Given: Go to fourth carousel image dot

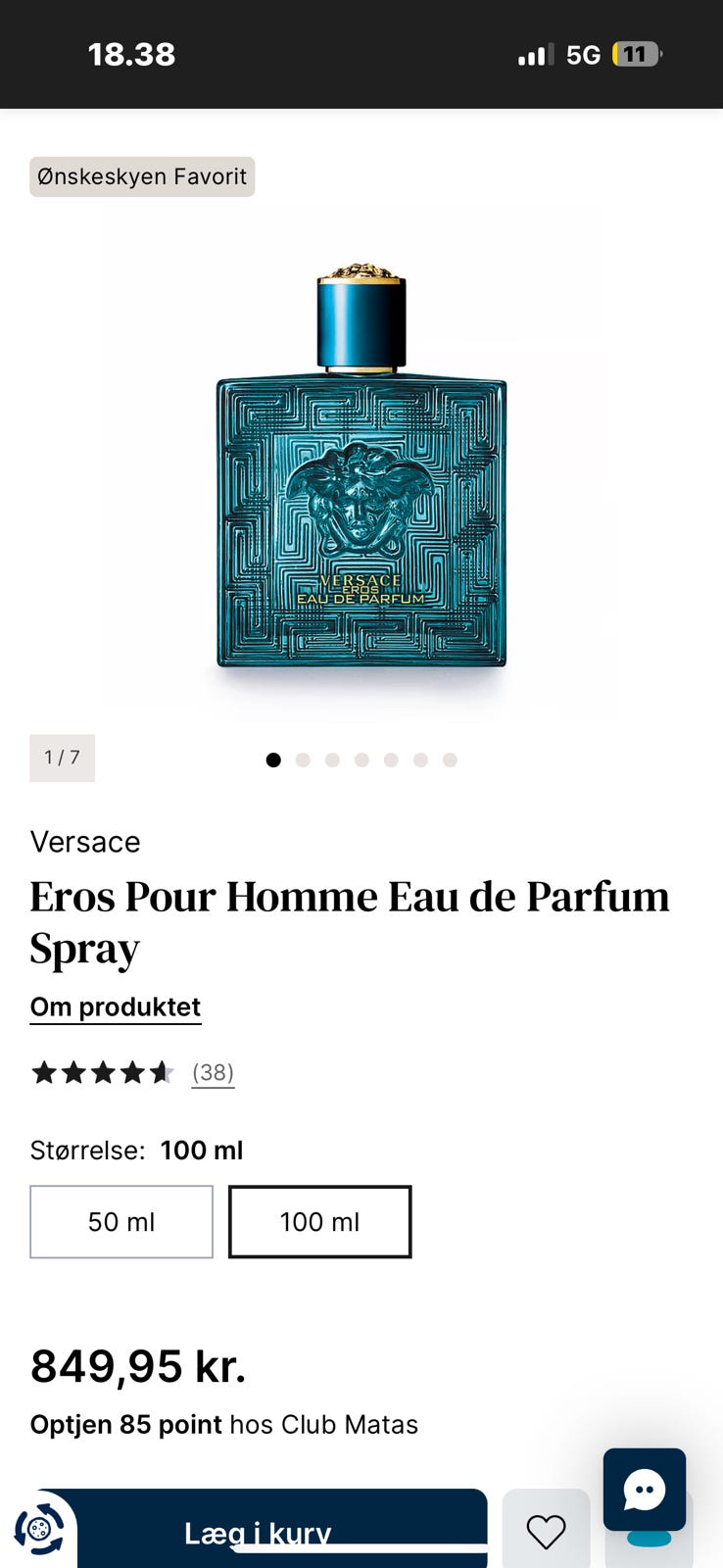Looking at the screenshot, I should 361,759.
